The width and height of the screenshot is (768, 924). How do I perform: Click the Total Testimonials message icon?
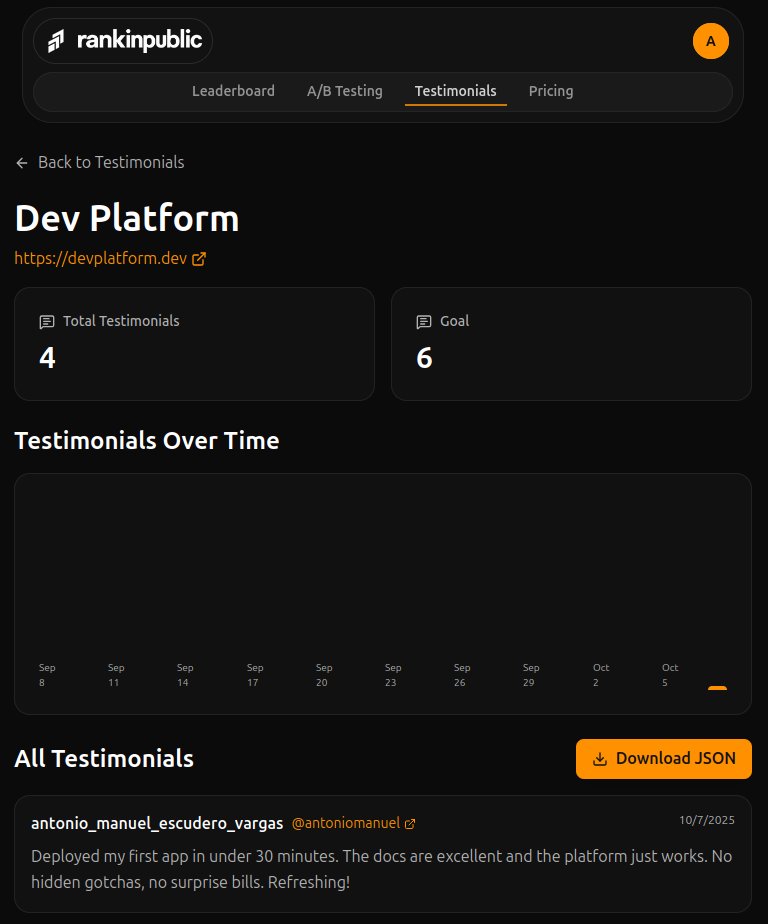pyautogui.click(x=47, y=322)
